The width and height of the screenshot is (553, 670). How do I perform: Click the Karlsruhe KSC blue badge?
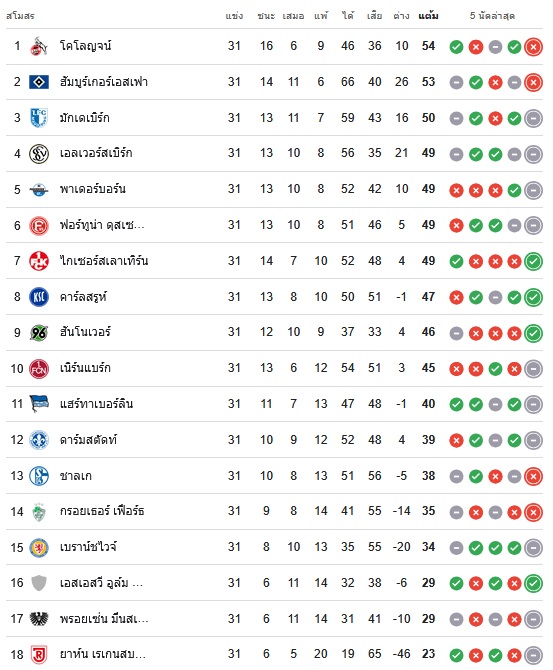coord(38,297)
